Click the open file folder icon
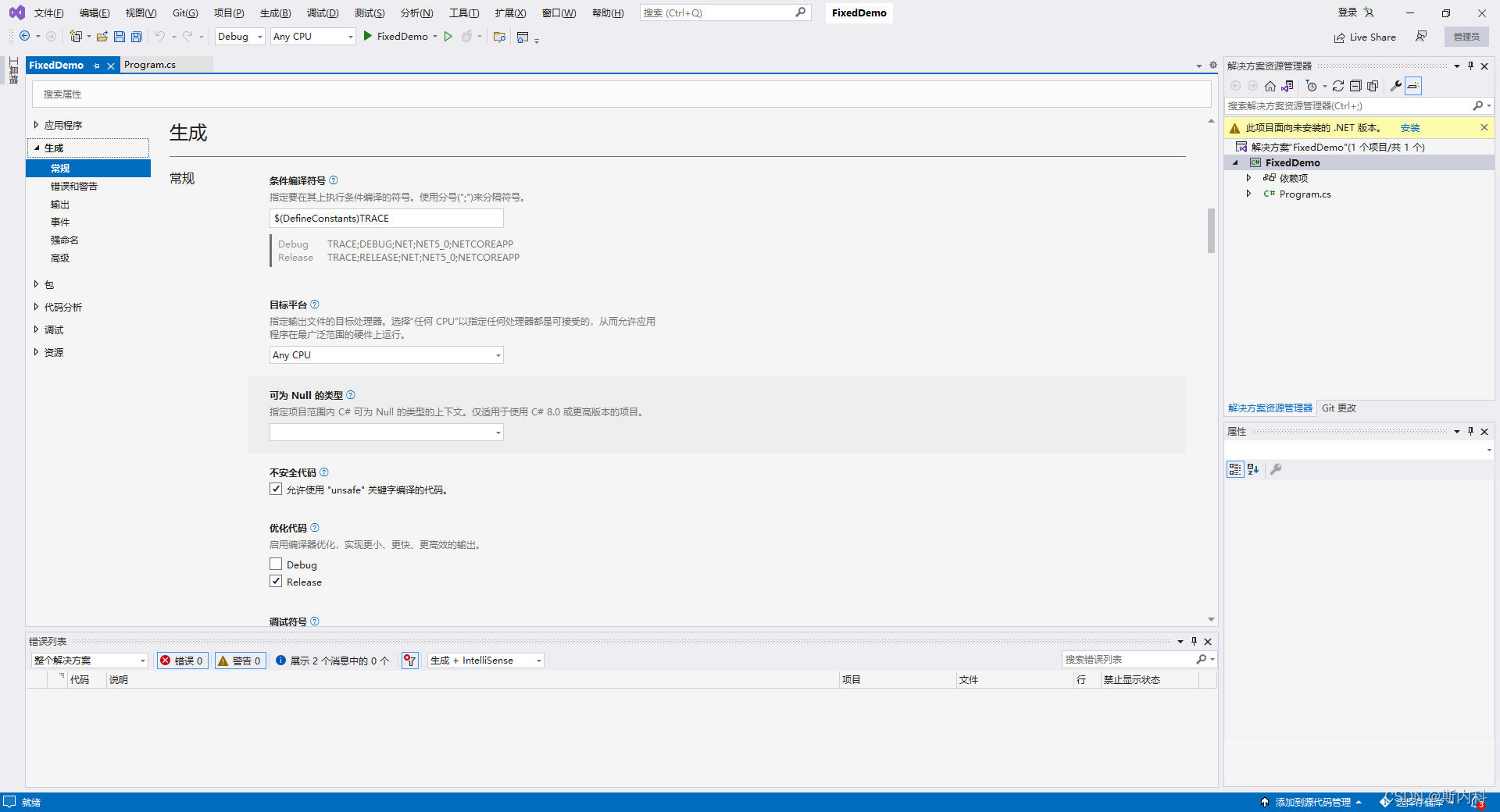Image resolution: width=1500 pixels, height=812 pixels. tap(102, 36)
